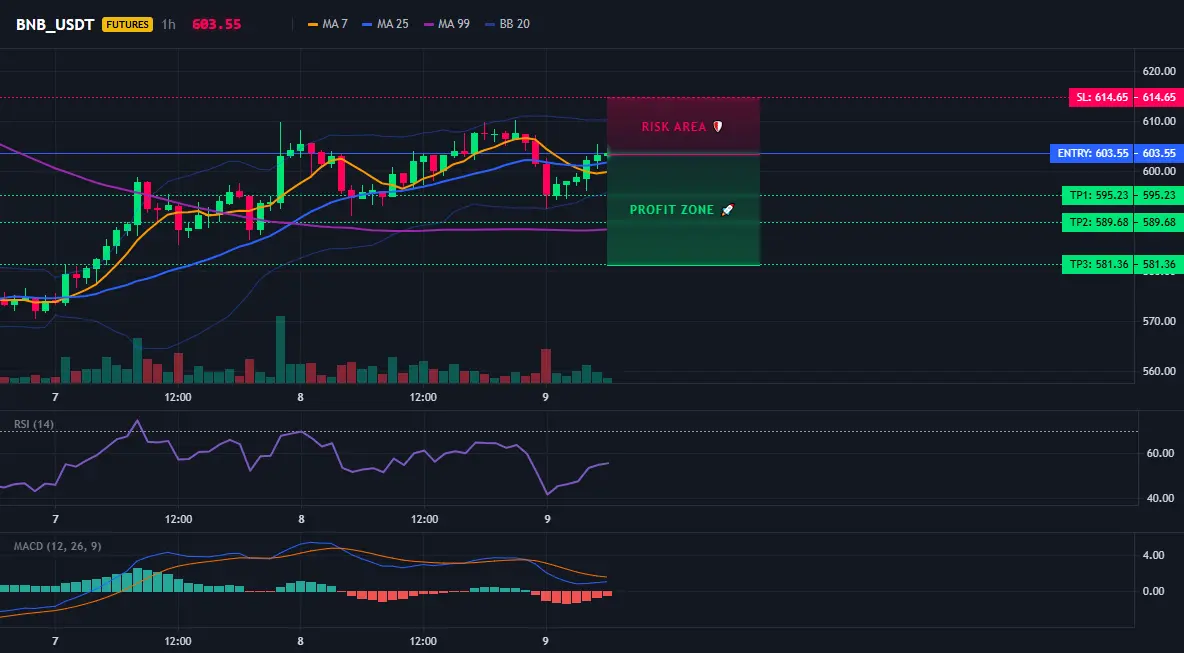This screenshot has width=1184, height=653.
Task: Click date marker 9 on main chart axis
Action: 546,396
